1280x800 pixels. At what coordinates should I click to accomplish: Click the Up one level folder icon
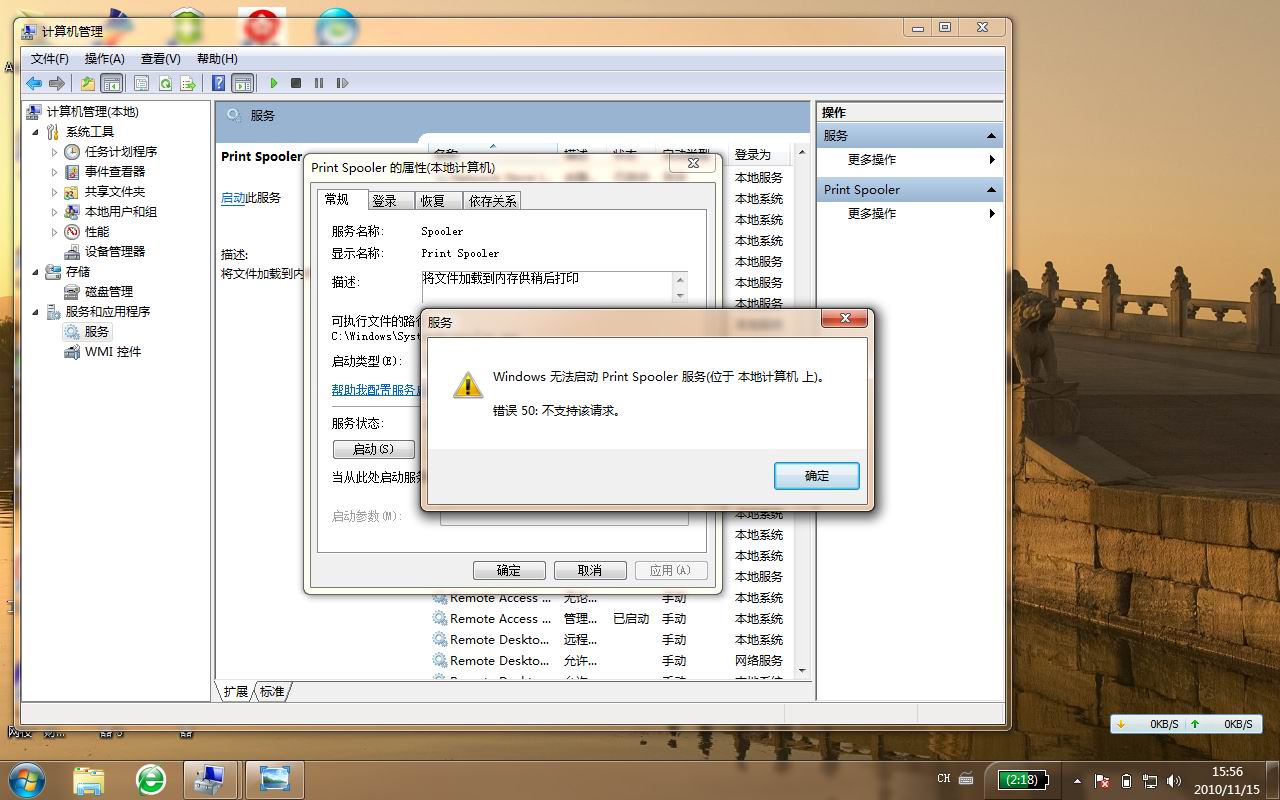coord(88,84)
